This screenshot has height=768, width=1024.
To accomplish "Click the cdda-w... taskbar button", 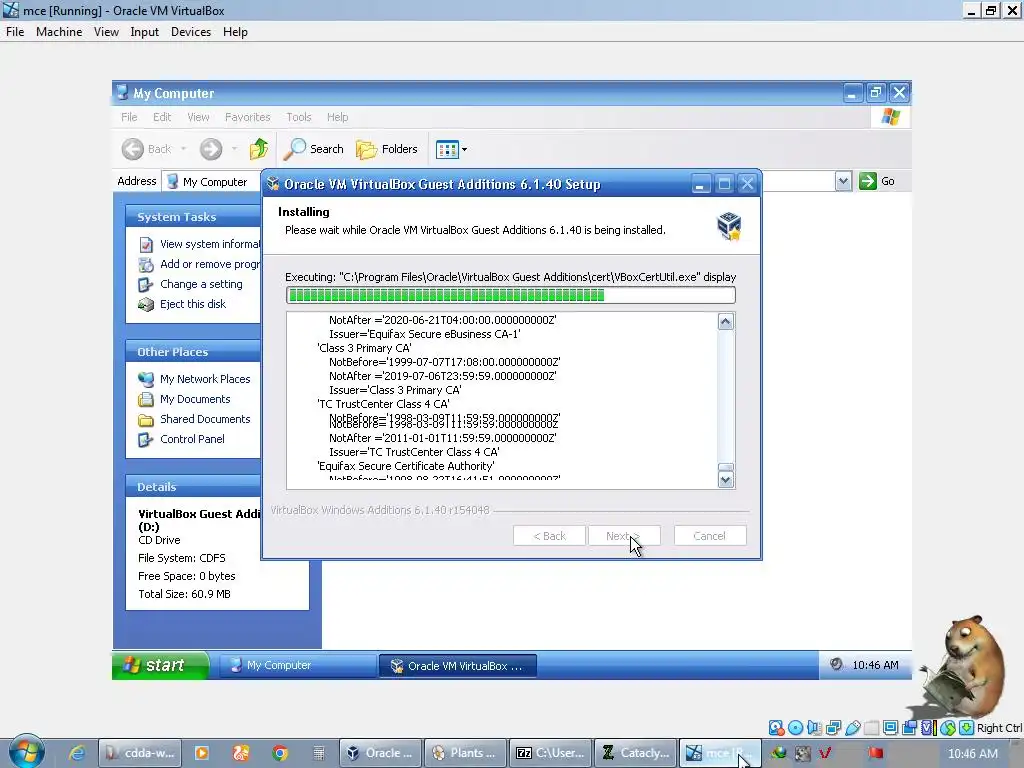I will tap(142, 753).
